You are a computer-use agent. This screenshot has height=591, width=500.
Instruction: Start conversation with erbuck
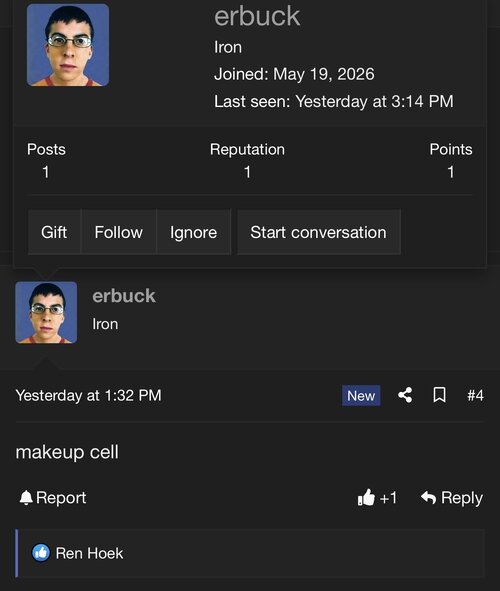point(318,232)
